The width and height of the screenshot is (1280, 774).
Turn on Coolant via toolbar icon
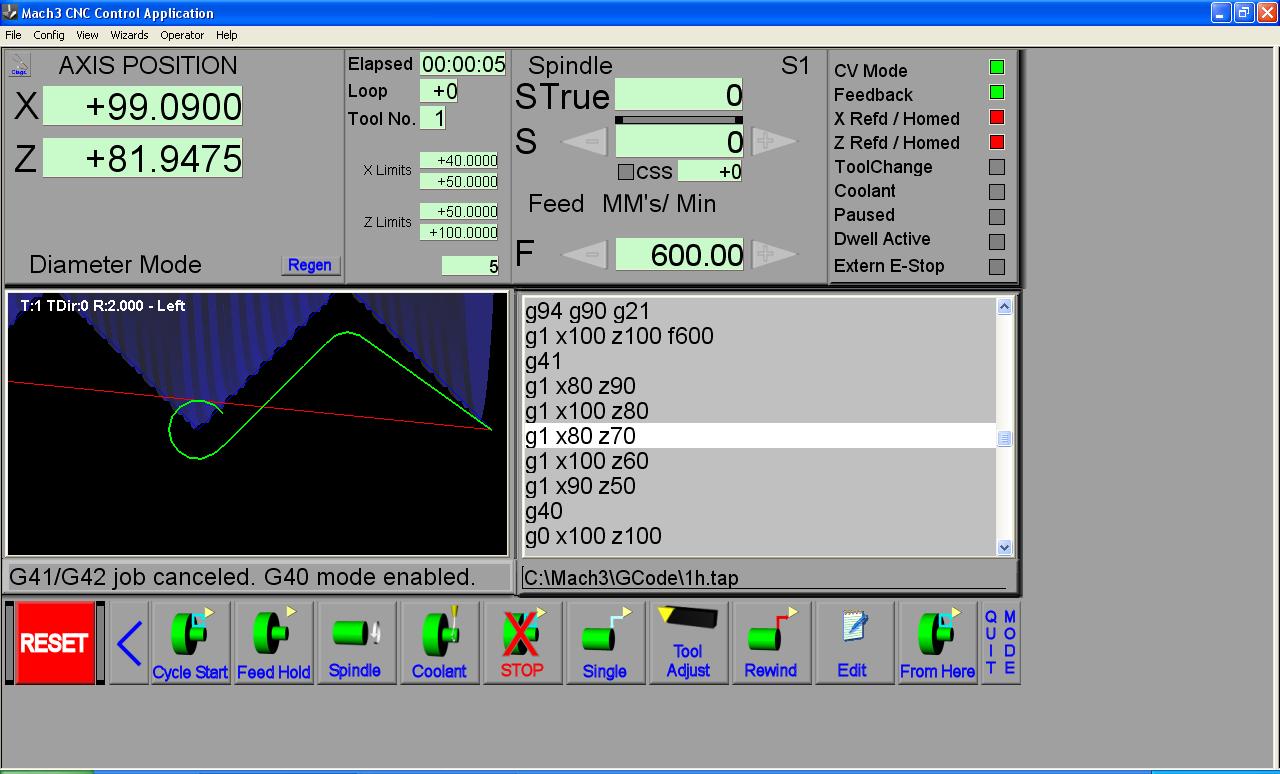click(439, 643)
